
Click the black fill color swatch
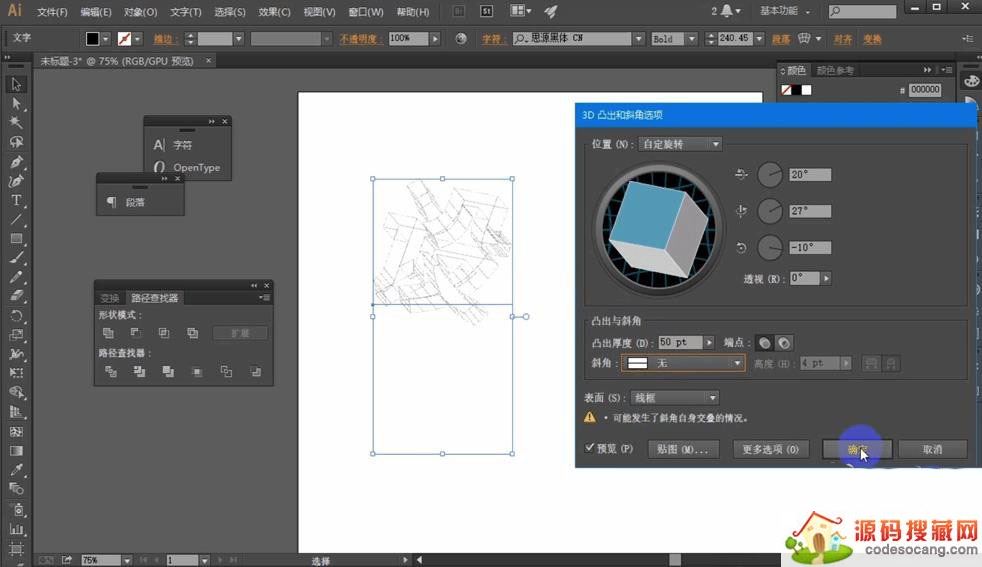click(x=93, y=39)
